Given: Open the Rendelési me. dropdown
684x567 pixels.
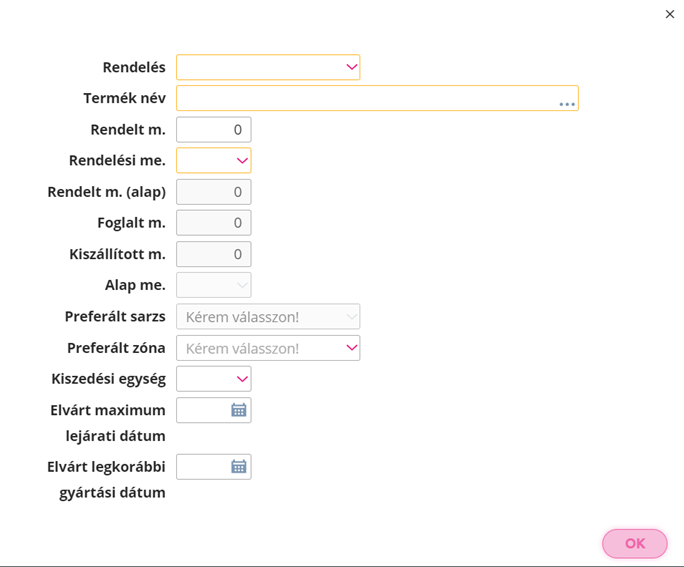Looking at the screenshot, I should pos(242,161).
